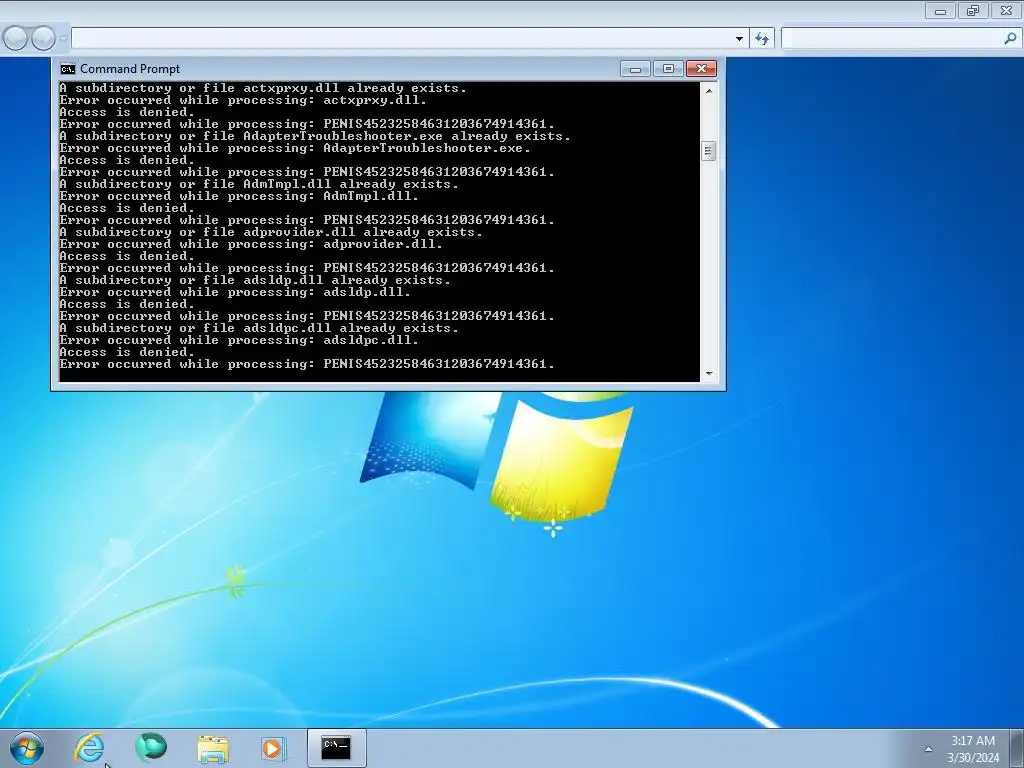This screenshot has width=1024, height=768.
Task: Expand the address bar history dropdown
Action: coord(739,39)
